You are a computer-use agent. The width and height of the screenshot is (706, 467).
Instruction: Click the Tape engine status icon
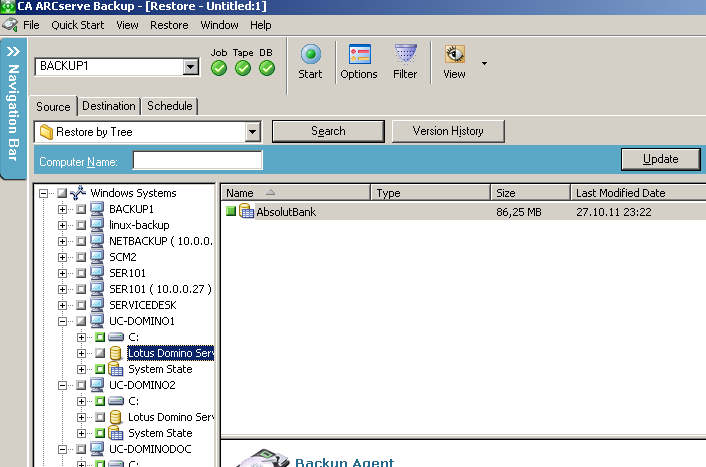(243, 68)
